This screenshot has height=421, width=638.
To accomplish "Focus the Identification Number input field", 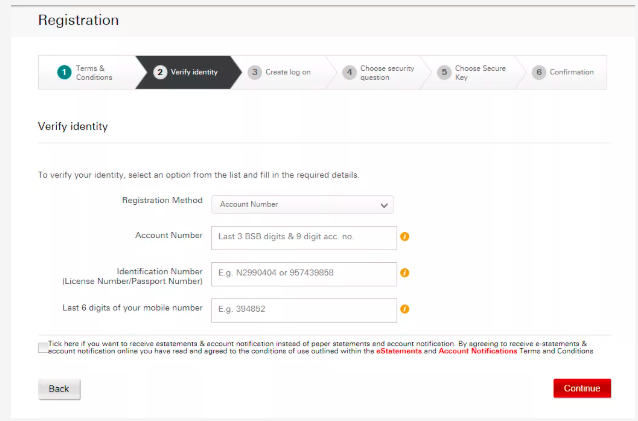I will 304,274.
